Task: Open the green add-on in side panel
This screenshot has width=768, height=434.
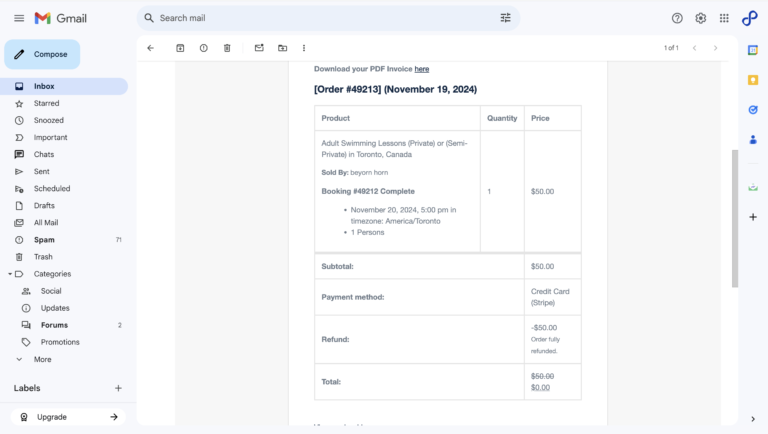Action: pyautogui.click(x=753, y=187)
